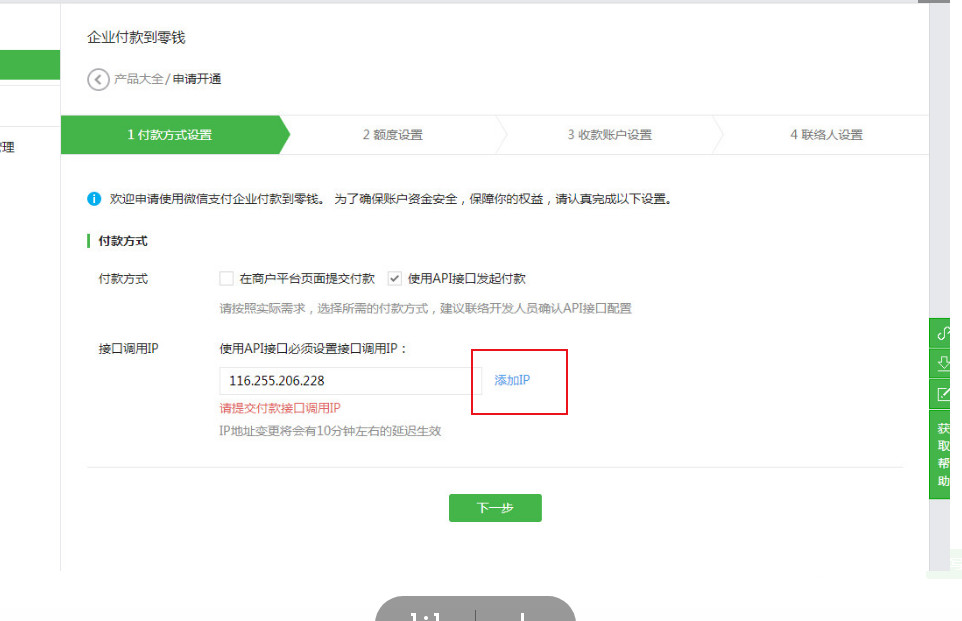Check 在商户平台页面提交付款 option
The image size is (962, 621).
pyautogui.click(x=226, y=279)
